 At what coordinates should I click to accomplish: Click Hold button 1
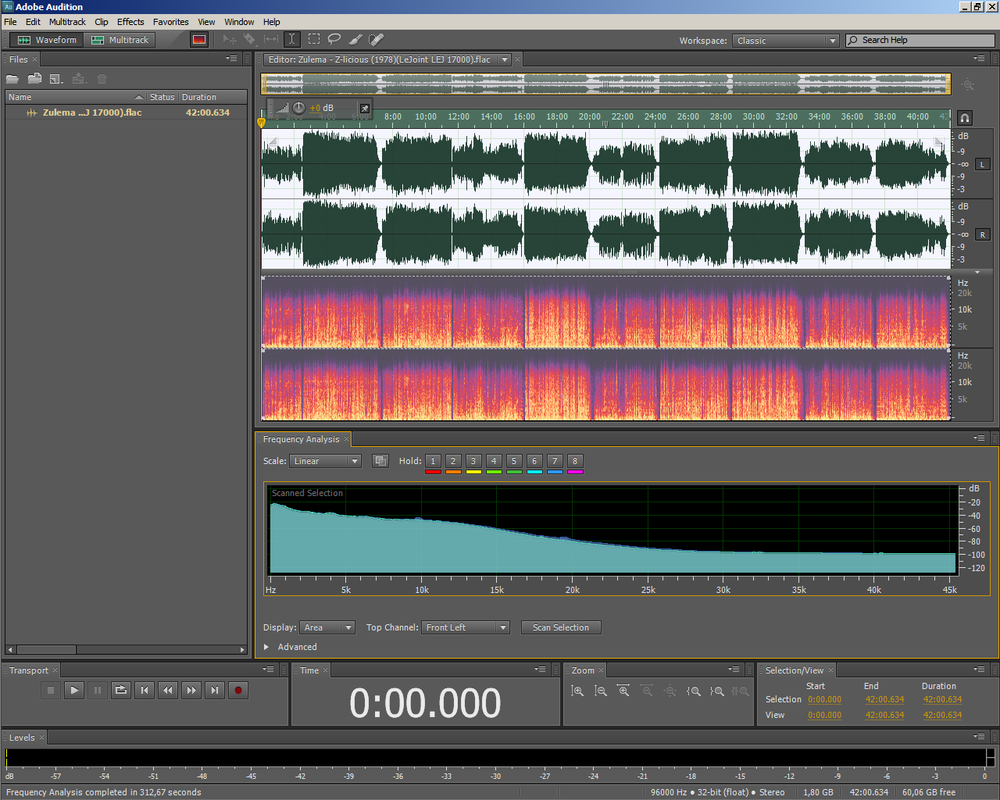click(x=433, y=461)
